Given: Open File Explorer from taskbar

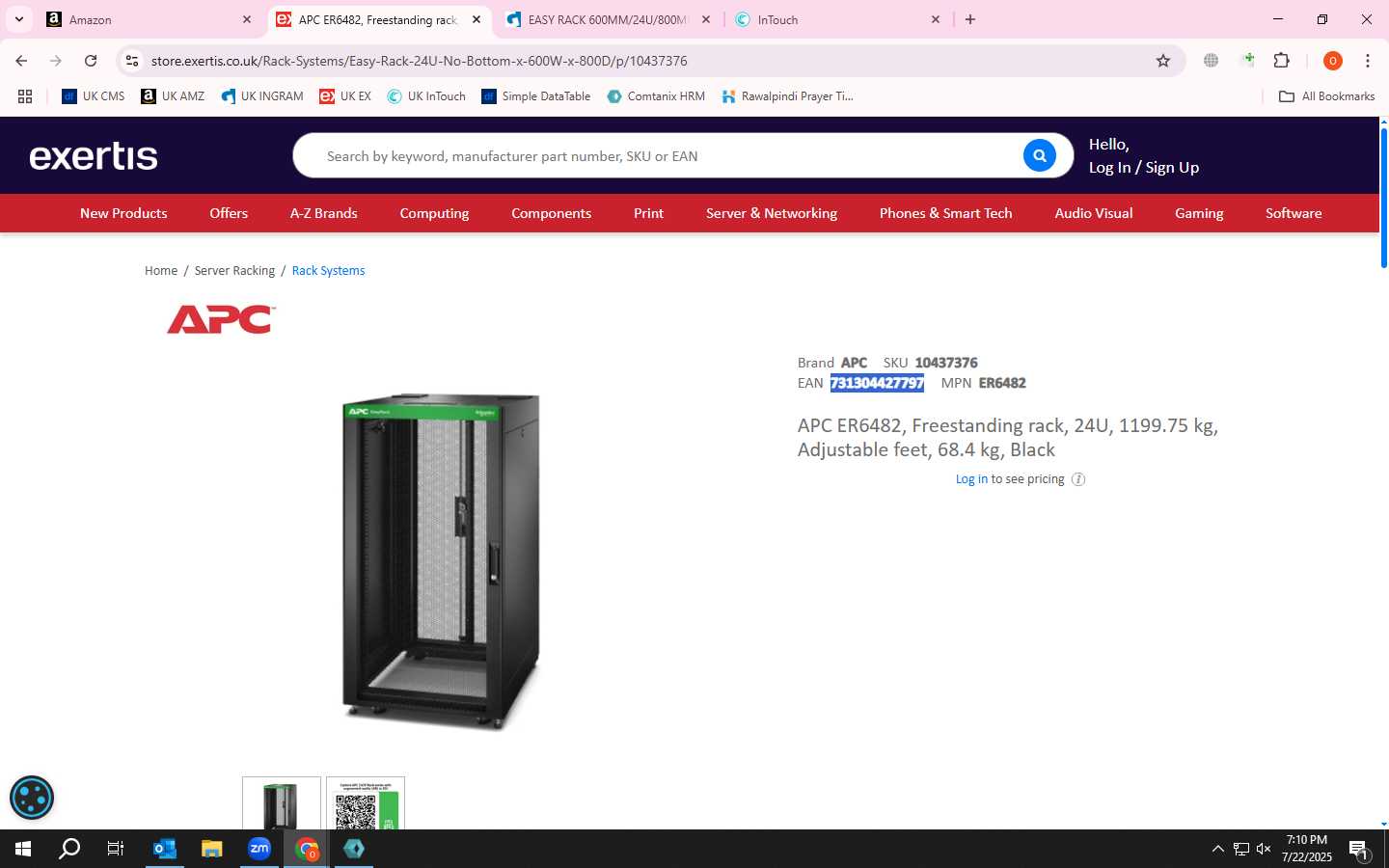Looking at the screenshot, I should pyautogui.click(x=212, y=849).
